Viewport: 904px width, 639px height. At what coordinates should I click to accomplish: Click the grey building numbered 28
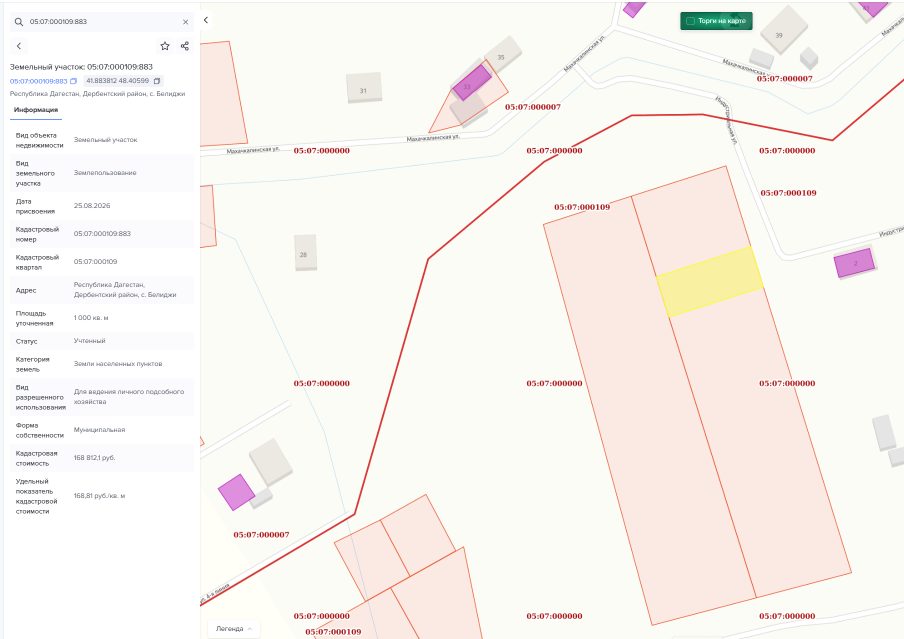[305, 252]
